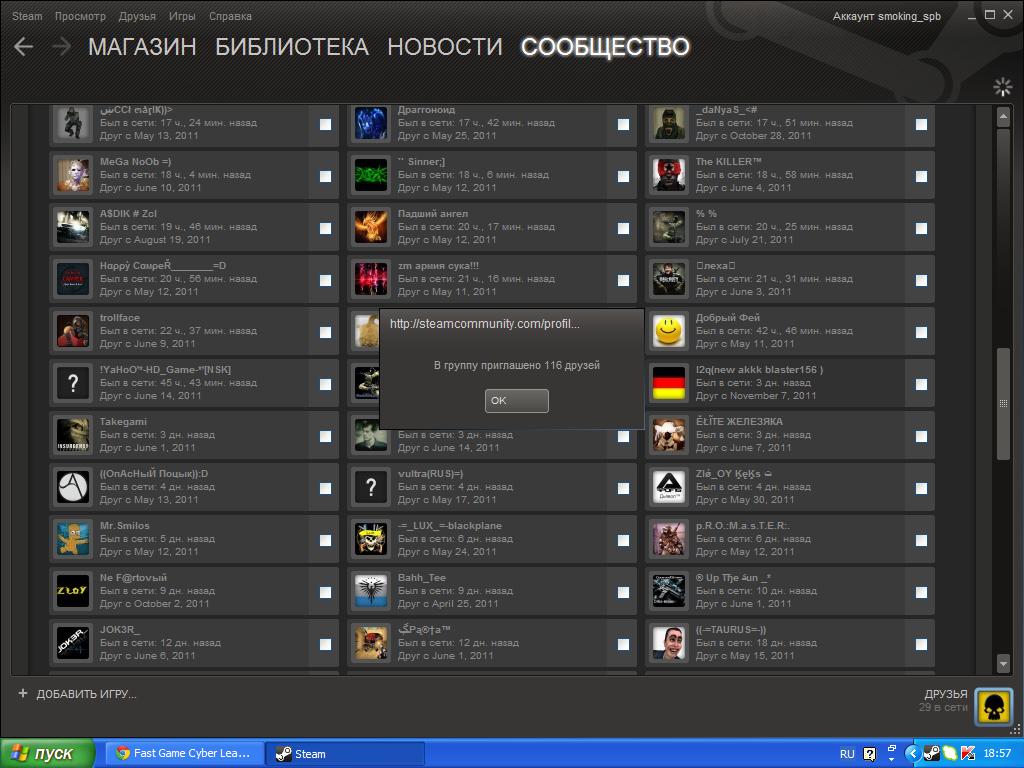Click the ((-=TAURUS=-)) face avatar

[669, 643]
